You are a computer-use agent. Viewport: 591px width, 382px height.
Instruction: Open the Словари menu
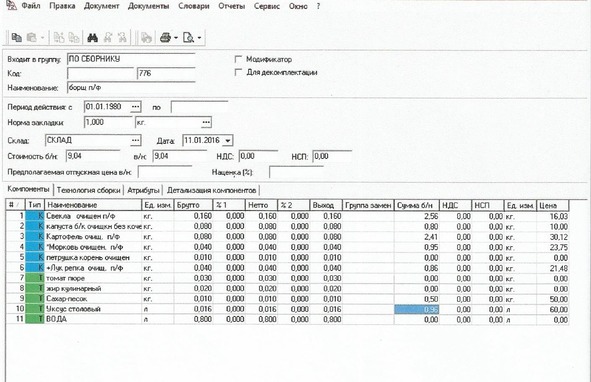coord(194,6)
